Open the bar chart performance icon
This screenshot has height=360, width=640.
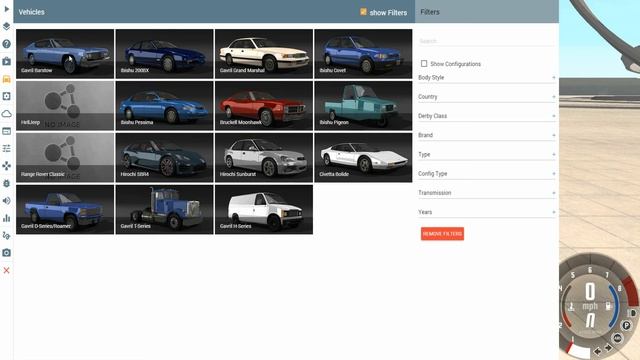click(x=7, y=218)
